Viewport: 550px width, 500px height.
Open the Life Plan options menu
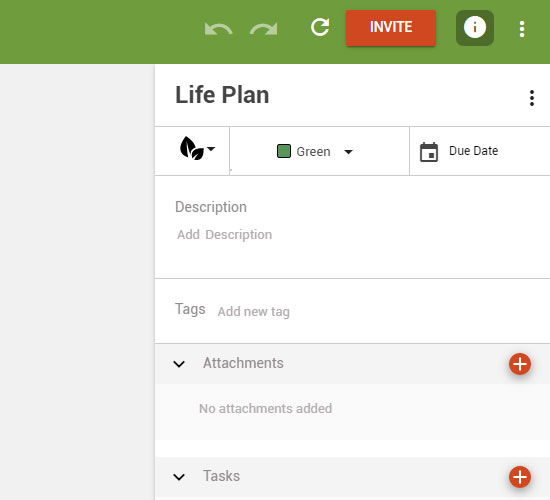[532, 98]
